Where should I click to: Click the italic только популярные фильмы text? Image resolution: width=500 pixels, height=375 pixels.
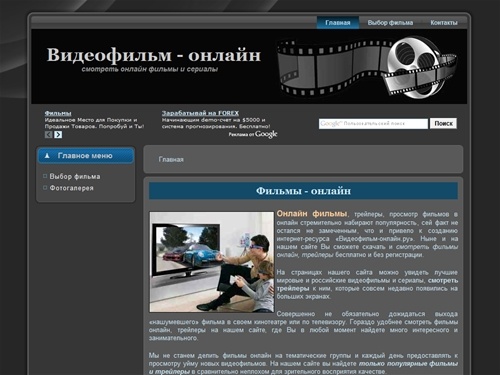coord(408,364)
